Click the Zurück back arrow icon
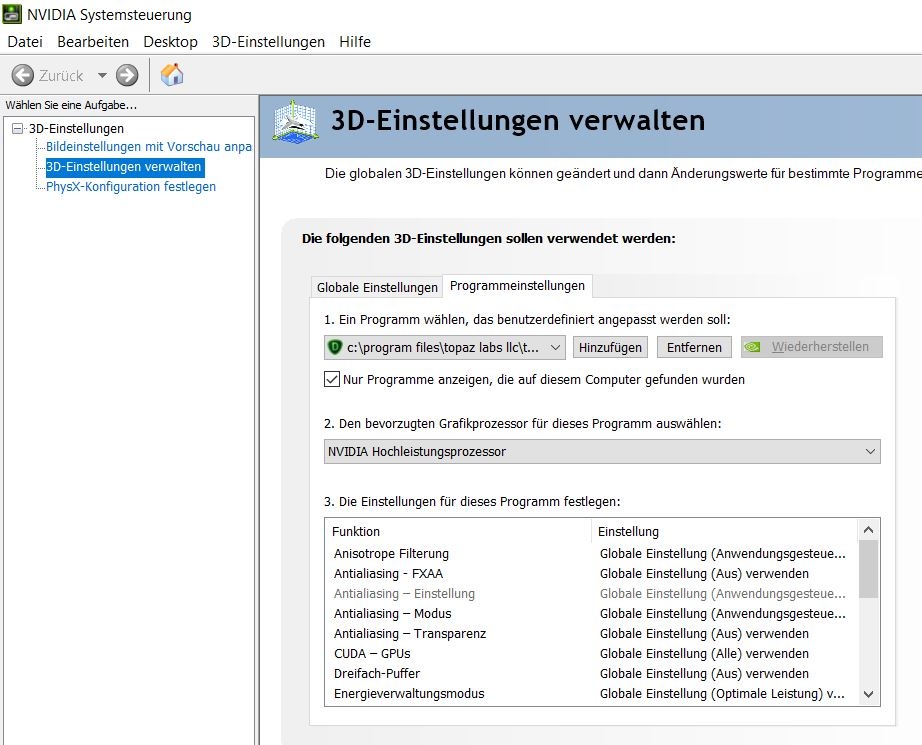Screen dimensions: 922x745 click(22, 75)
